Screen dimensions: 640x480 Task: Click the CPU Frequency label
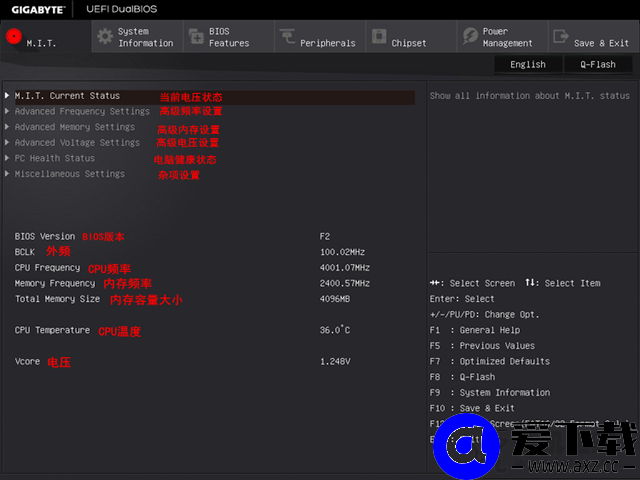(47, 268)
